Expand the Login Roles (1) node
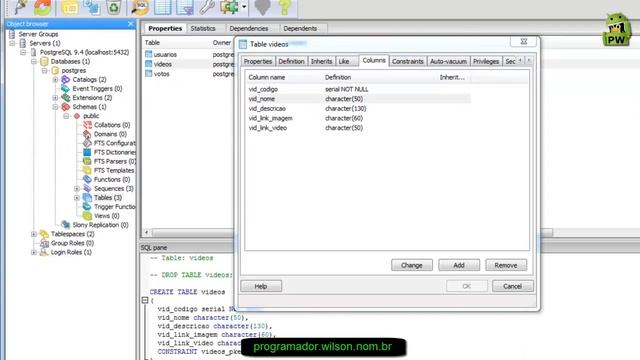 [34, 252]
